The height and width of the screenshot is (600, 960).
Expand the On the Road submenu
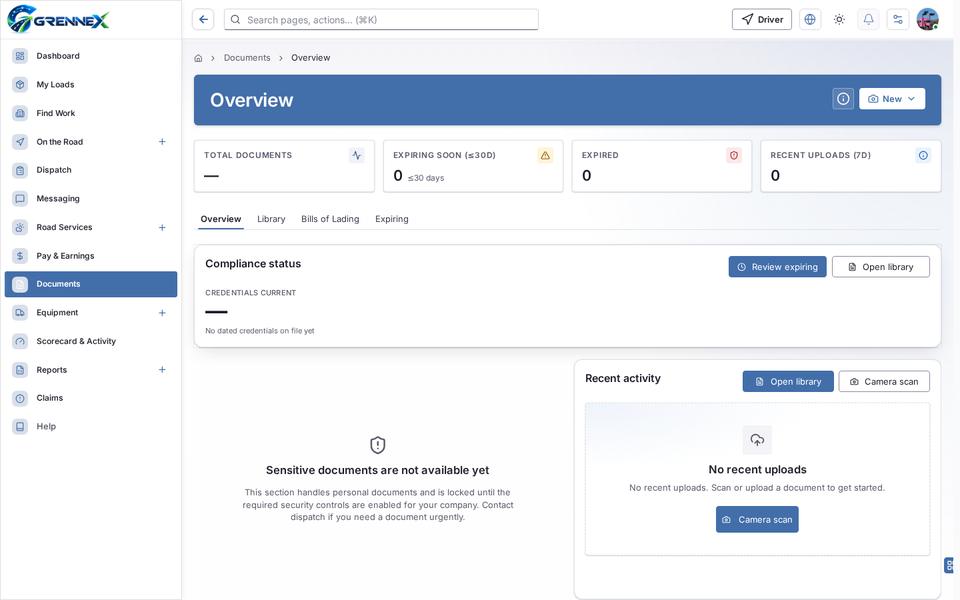point(162,141)
